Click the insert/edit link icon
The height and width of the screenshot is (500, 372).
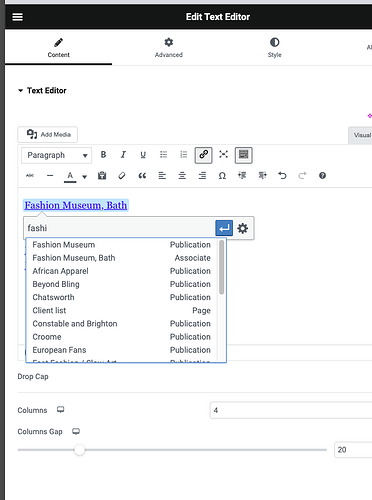[x=203, y=155]
